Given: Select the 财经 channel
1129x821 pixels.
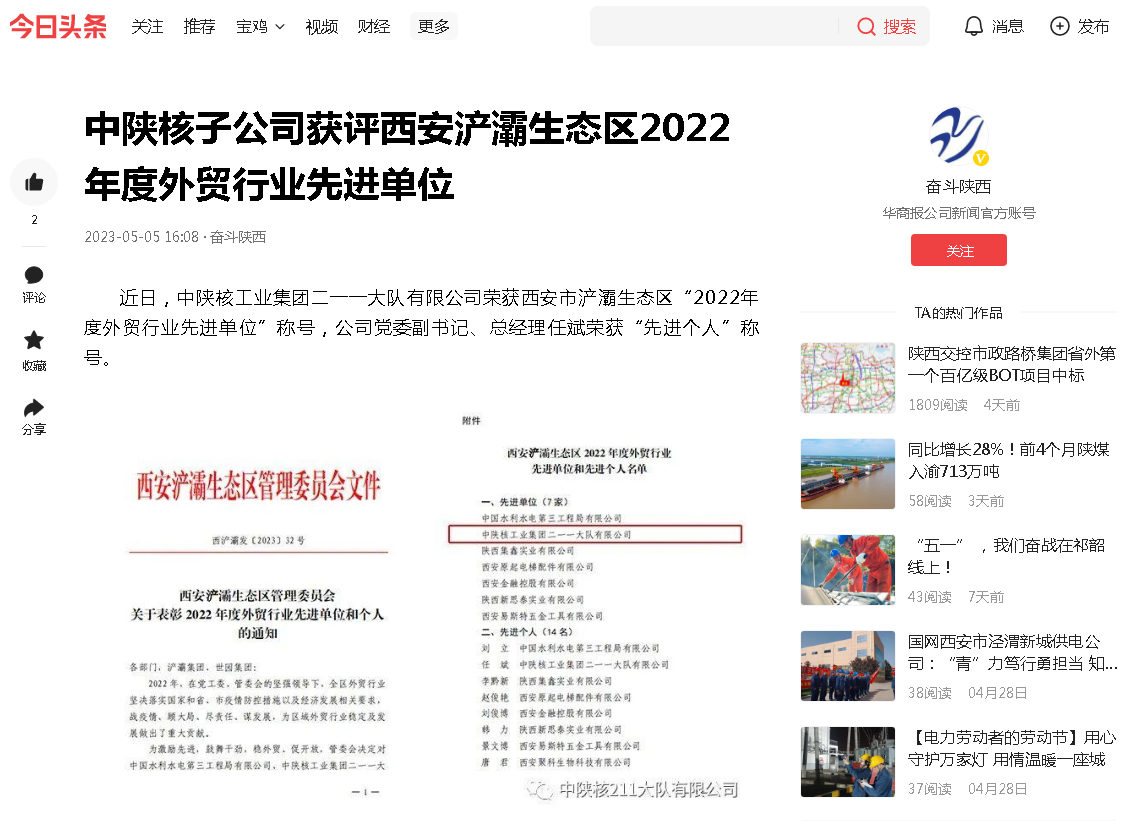Looking at the screenshot, I should [373, 26].
